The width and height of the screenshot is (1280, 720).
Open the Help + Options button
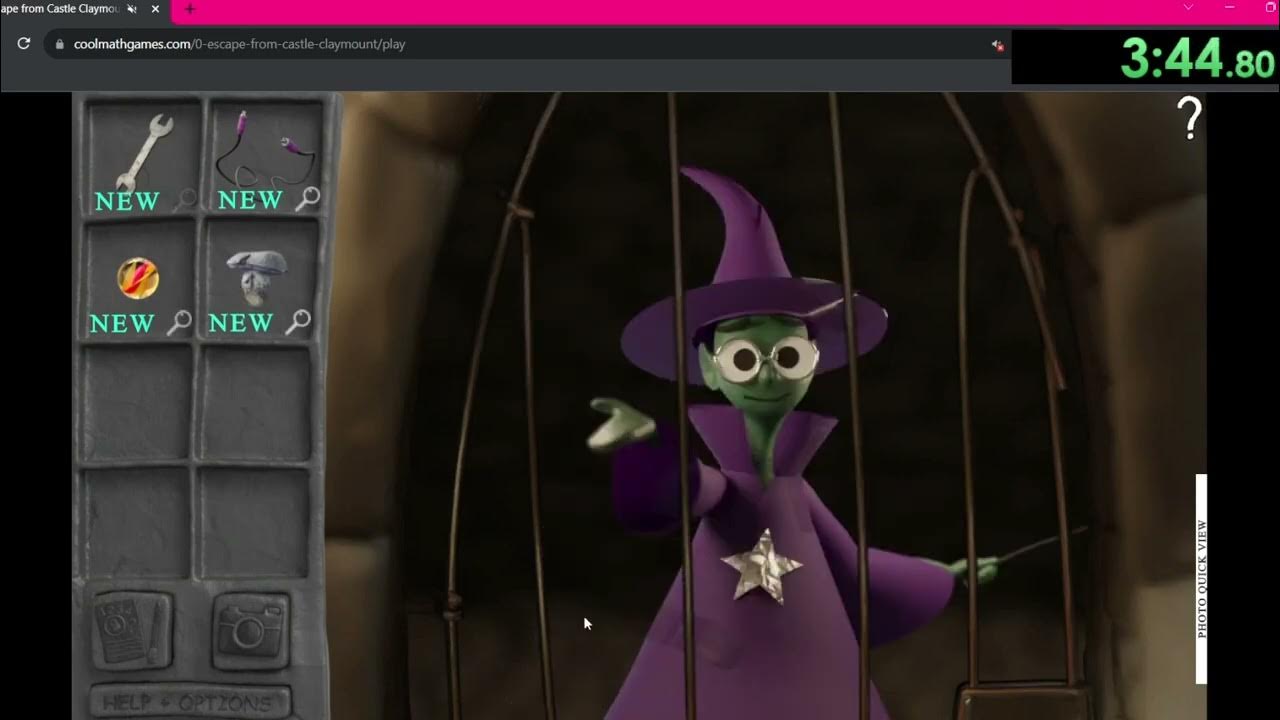pyautogui.click(x=189, y=701)
